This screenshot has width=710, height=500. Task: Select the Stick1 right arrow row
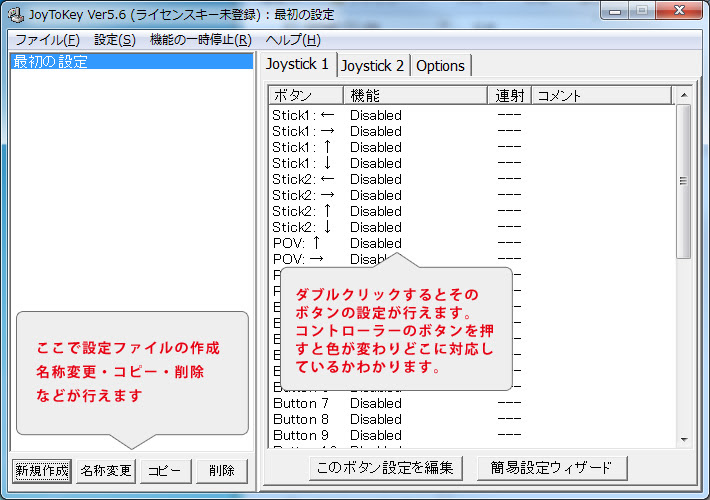471,131
